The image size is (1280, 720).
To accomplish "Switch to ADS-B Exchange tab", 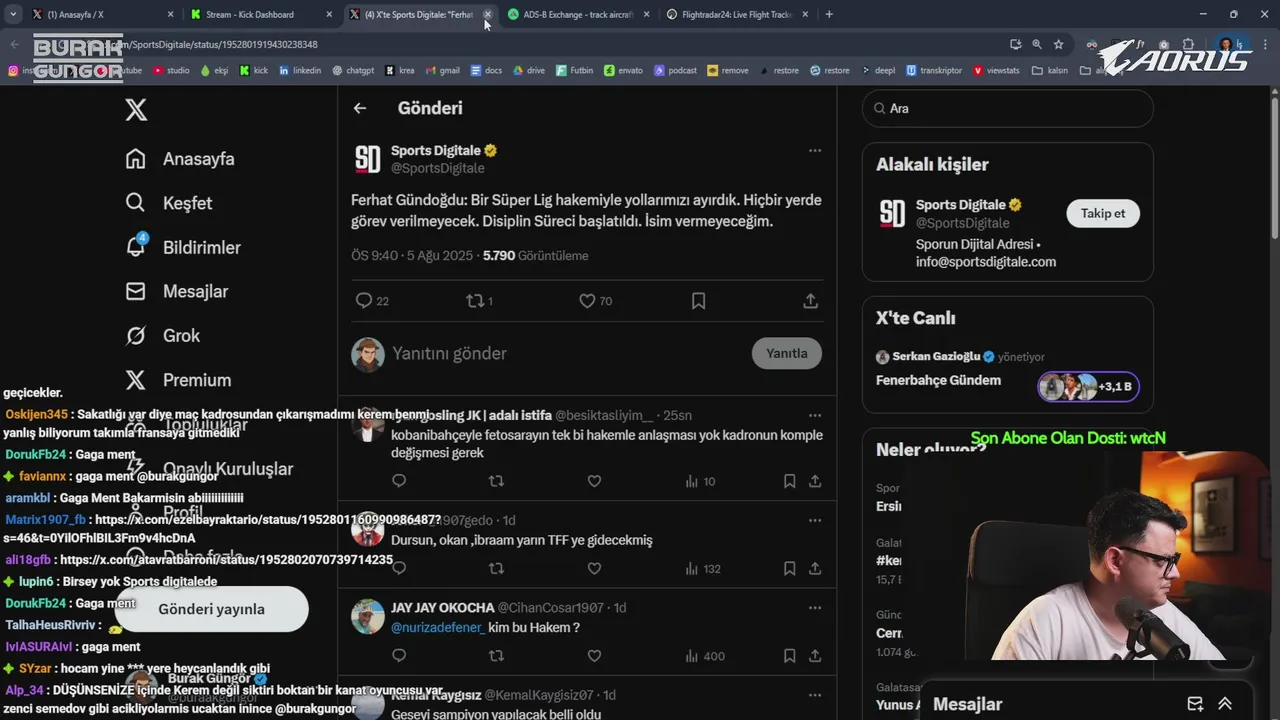I will click(578, 14).
